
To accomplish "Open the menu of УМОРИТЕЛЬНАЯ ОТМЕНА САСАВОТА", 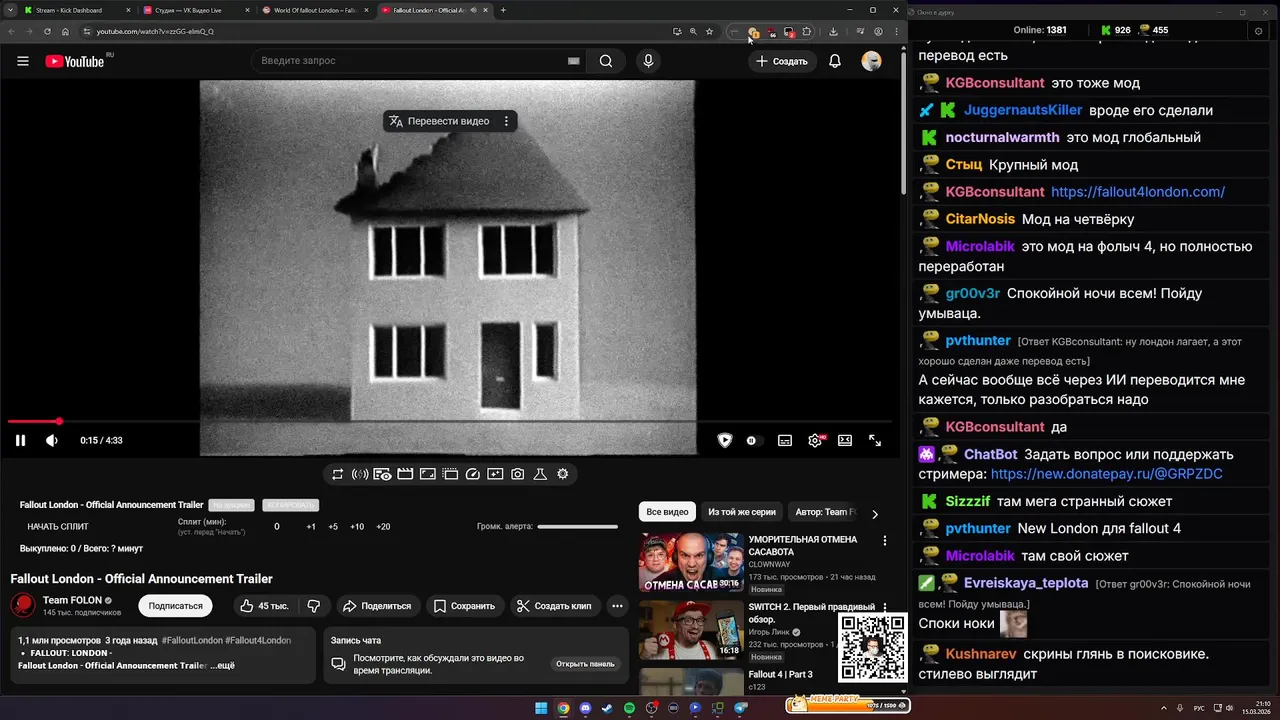I will pyautogui.click(x=884, y=541).
